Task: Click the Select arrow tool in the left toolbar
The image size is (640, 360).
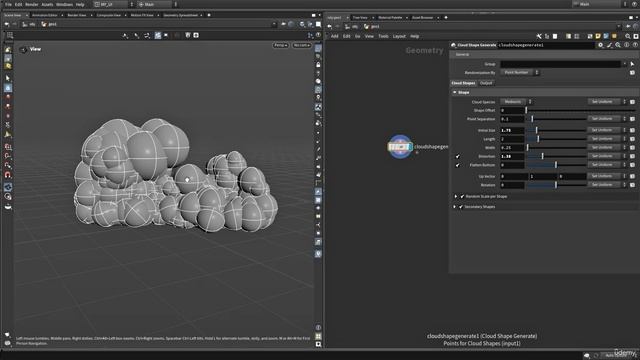Action: pyautogui.click(x=8, y=78)
